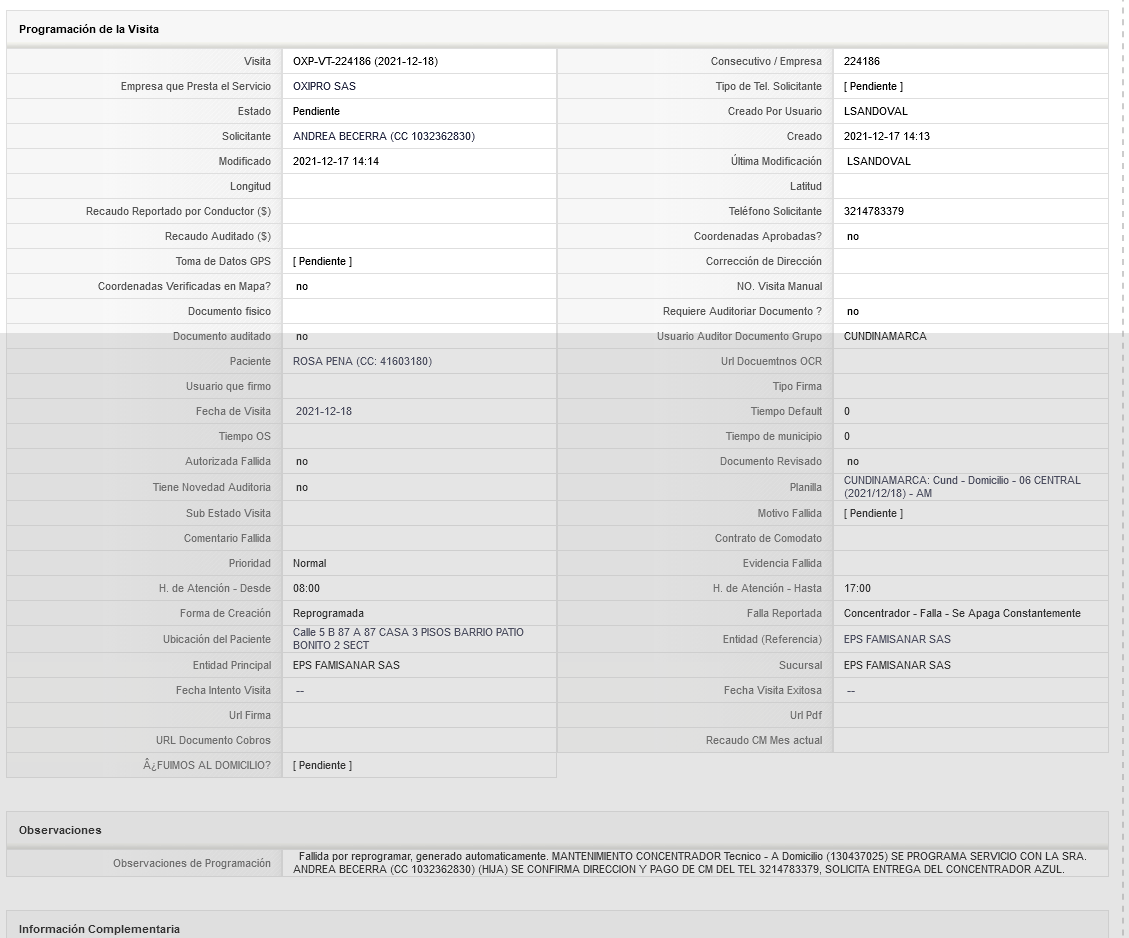1129x938 pixels.
Task: Click the Observaciones de Programación text body
Action: pyautogui.click(x=691, y=862)
